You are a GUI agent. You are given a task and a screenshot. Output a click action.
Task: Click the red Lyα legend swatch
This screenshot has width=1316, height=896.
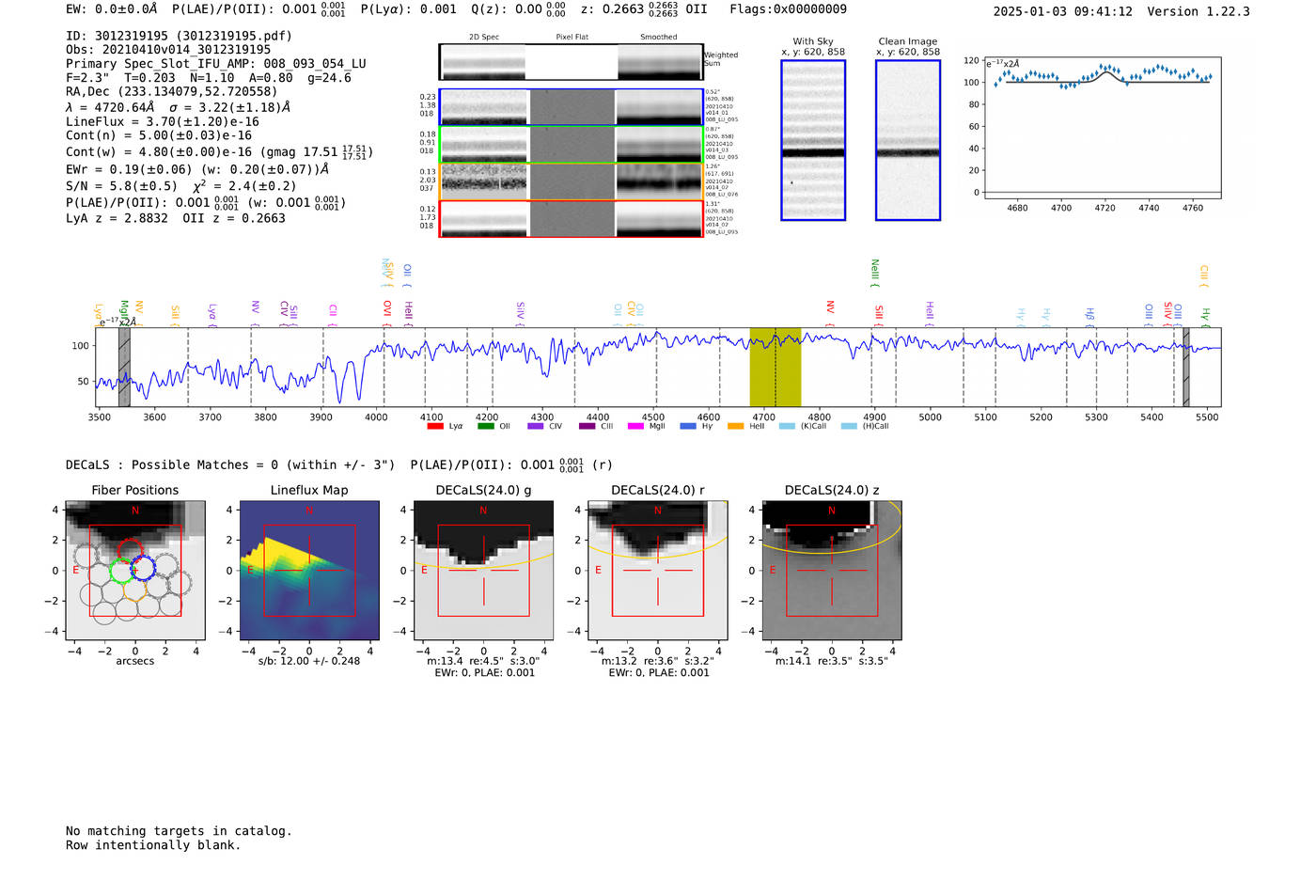(x=435, y=426)
